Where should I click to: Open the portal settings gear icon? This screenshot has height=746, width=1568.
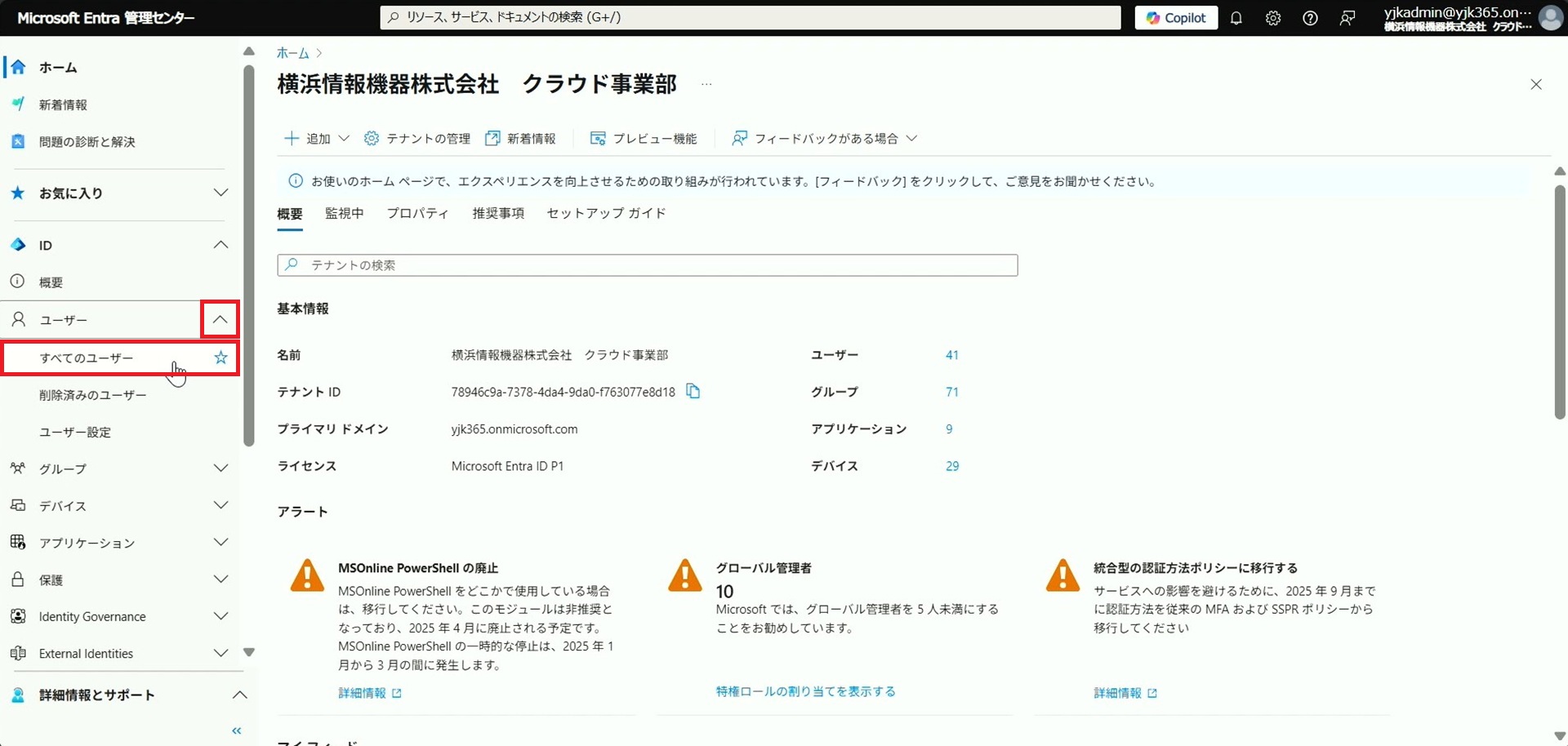point(1273,18)
